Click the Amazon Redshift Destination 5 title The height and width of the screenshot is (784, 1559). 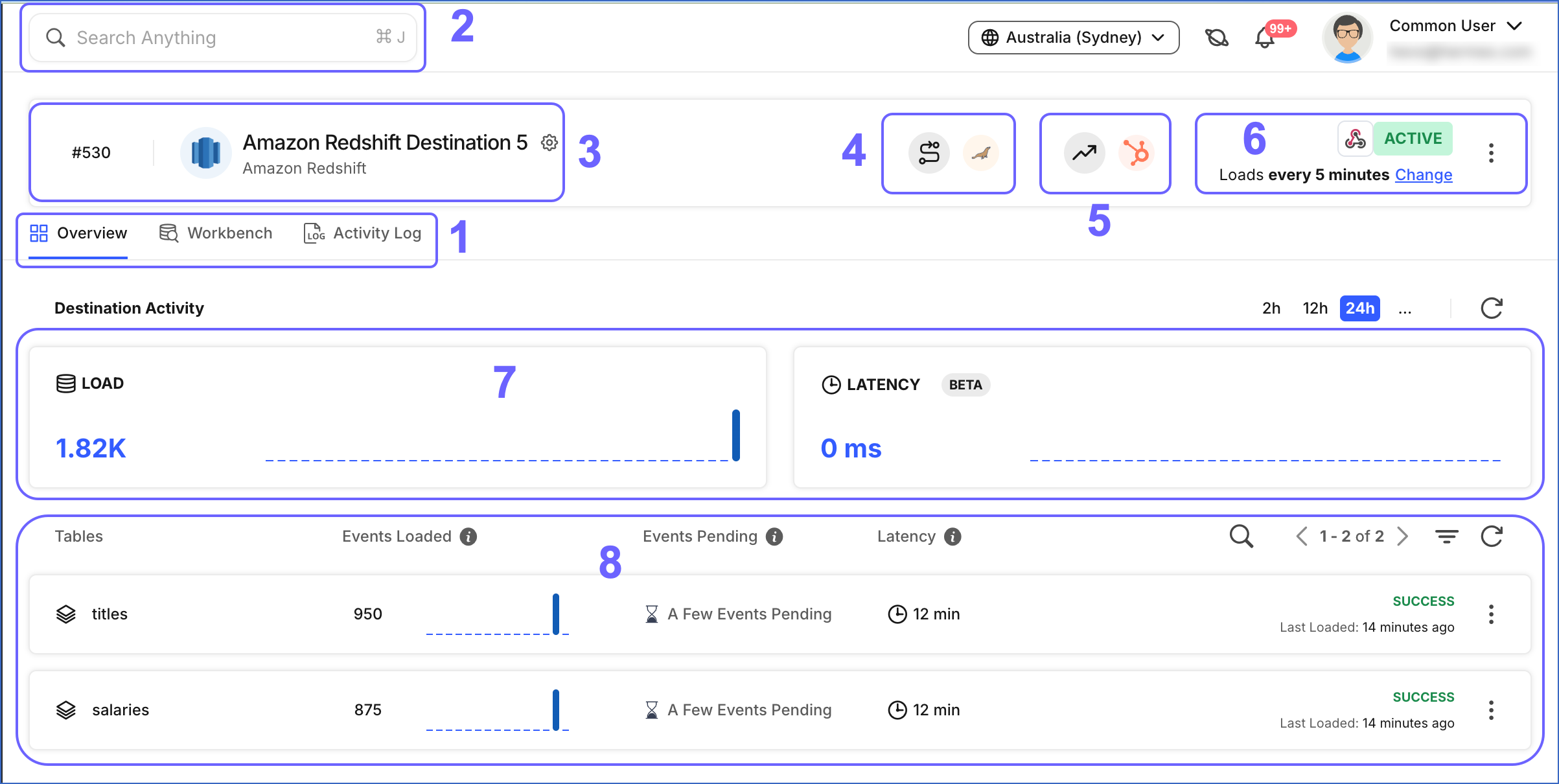pos(385,143)
